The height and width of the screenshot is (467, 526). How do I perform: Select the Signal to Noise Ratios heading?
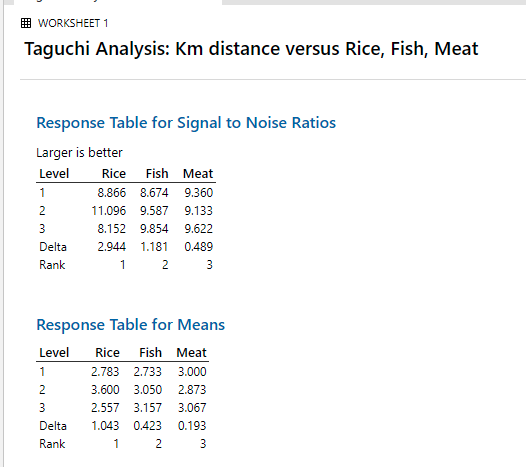click(x=186, y=123)
